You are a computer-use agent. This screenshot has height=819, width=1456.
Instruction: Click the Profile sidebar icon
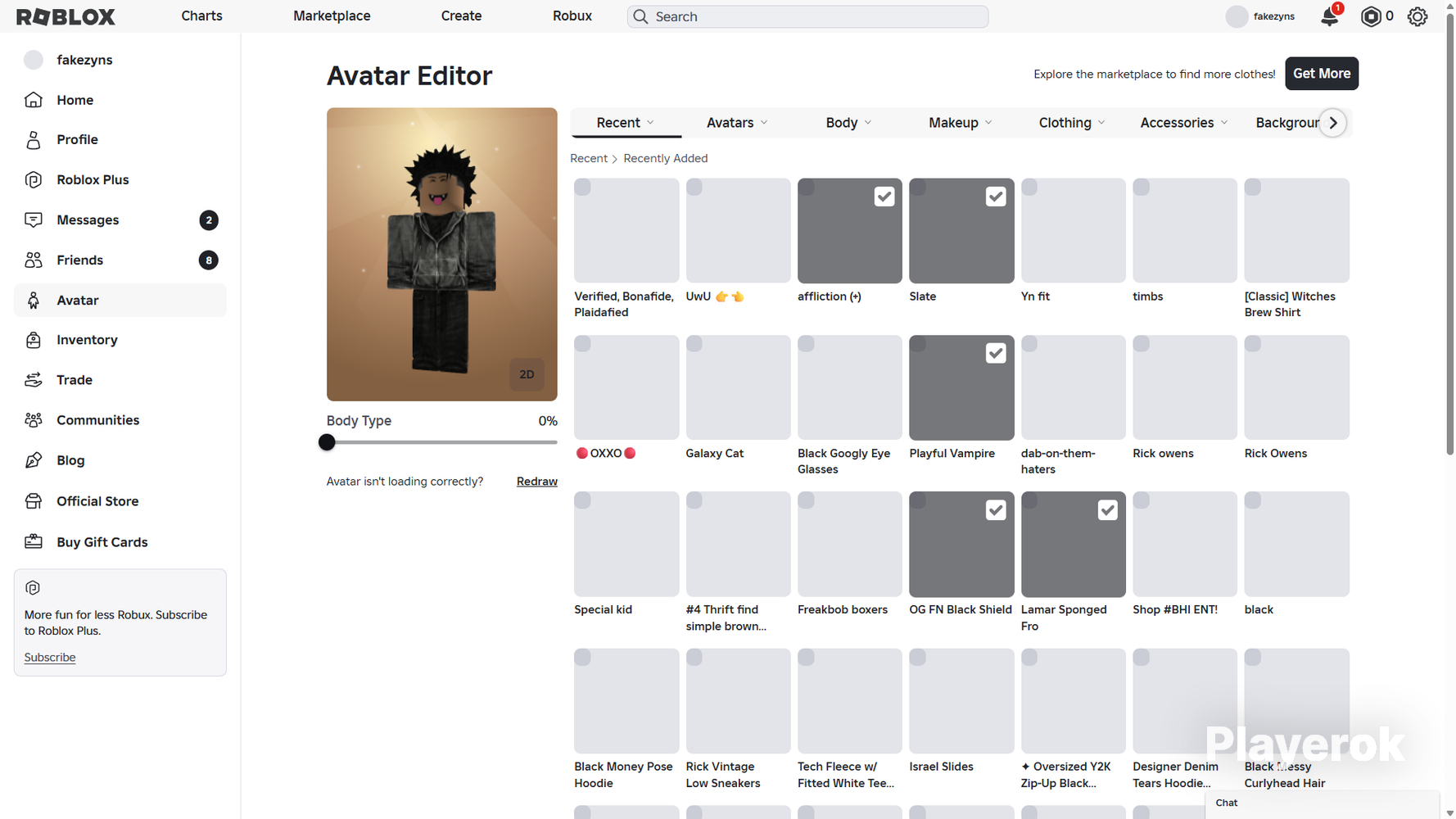[34, 140]
